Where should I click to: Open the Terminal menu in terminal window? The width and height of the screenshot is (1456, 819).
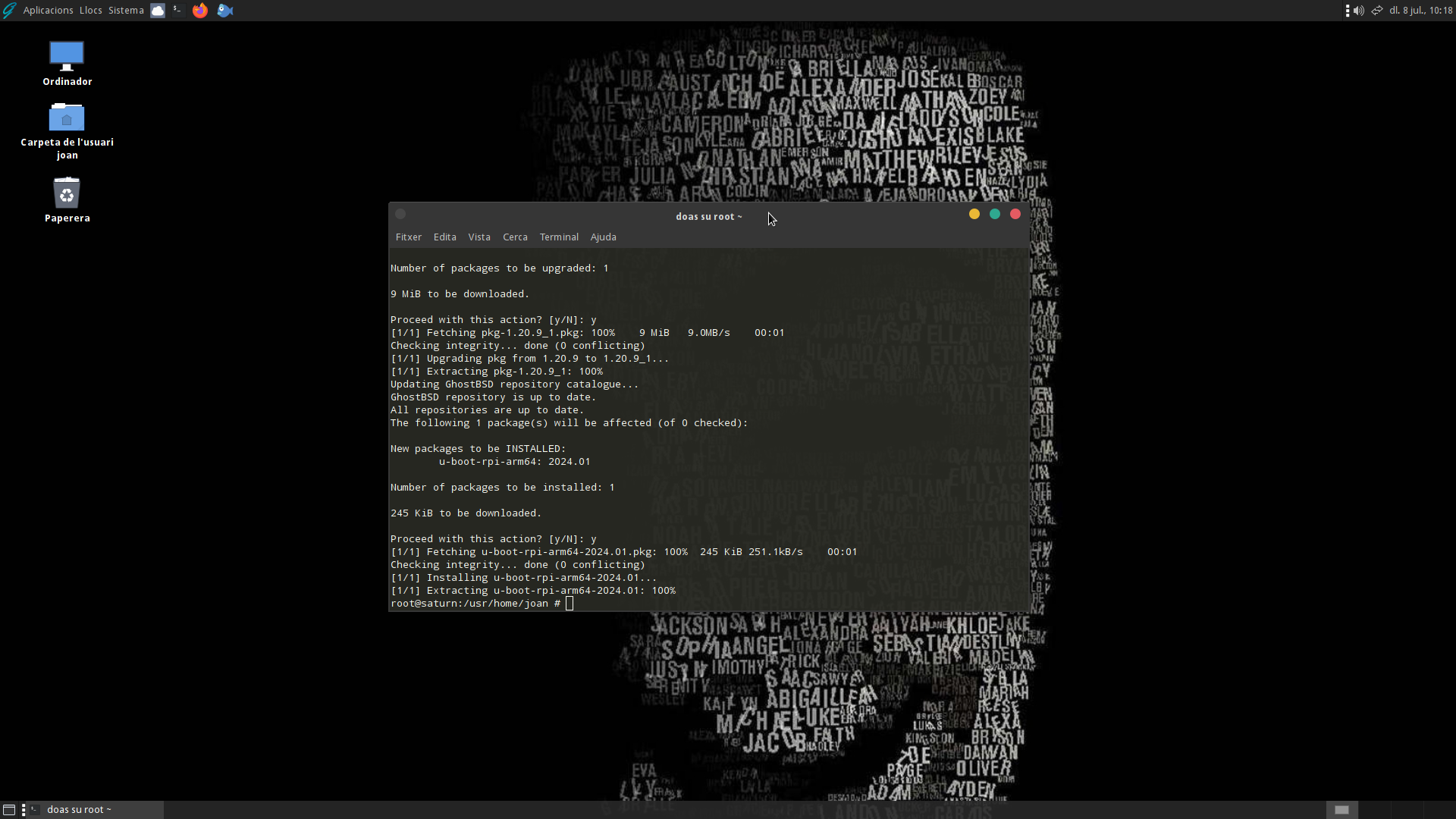click(x=559, y=237)
